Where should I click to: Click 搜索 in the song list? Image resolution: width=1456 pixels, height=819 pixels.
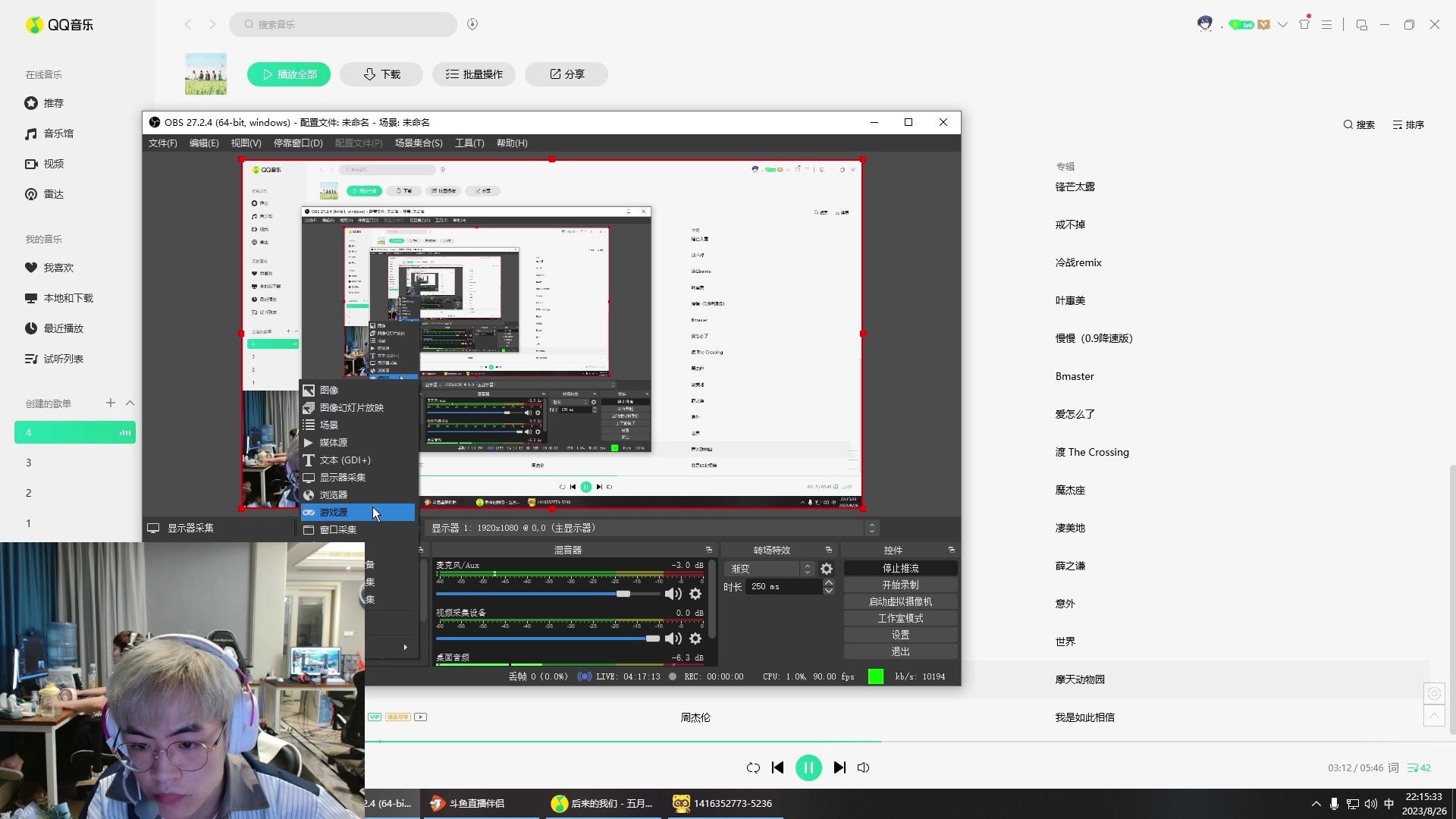click(x=1359, y=124)
